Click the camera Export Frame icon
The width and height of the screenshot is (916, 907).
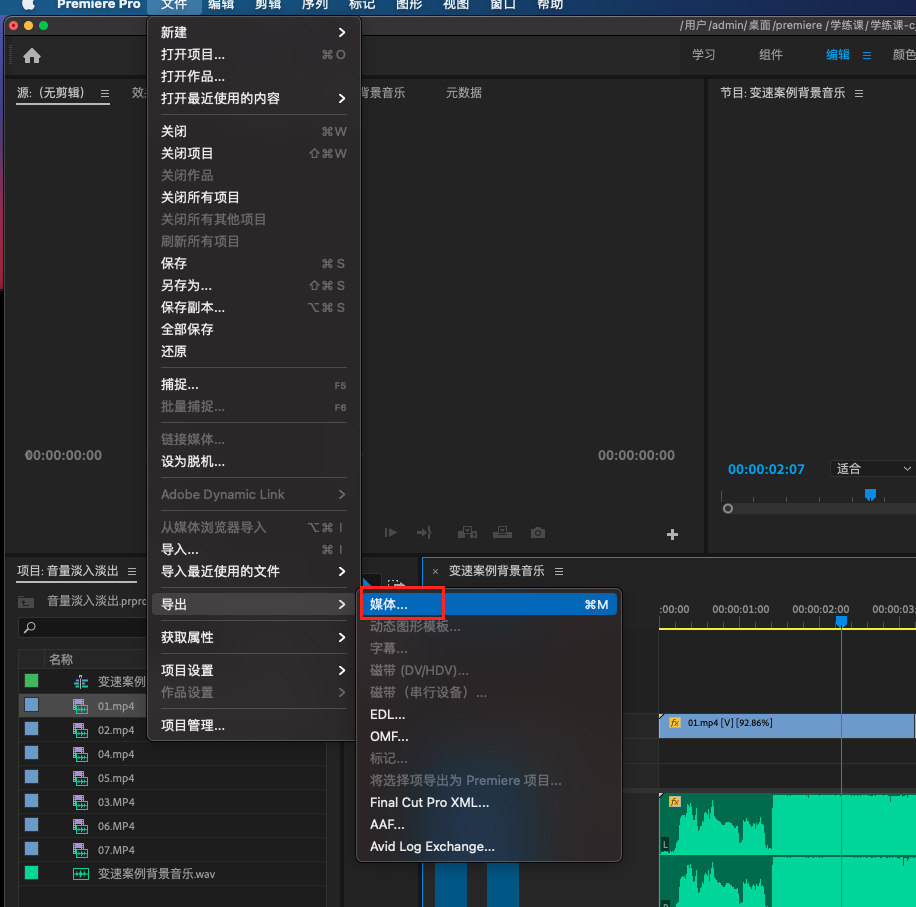pos(538,533)
